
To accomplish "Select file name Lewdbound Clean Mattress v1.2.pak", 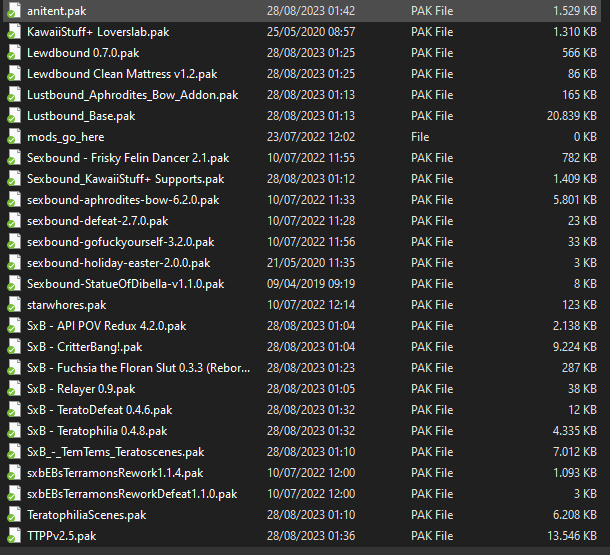I will (122, 74).
